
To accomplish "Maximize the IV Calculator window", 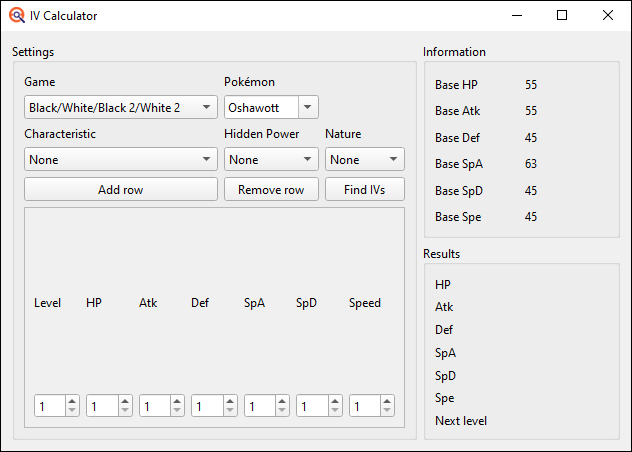I will 562,15.
